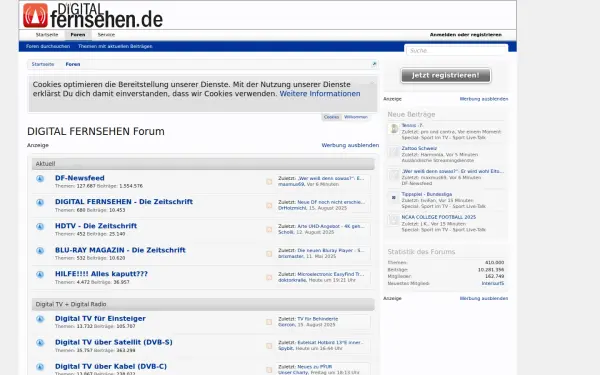Click the forum icon beside HILFE!!!! Alles kaputt???

(40, 274)
